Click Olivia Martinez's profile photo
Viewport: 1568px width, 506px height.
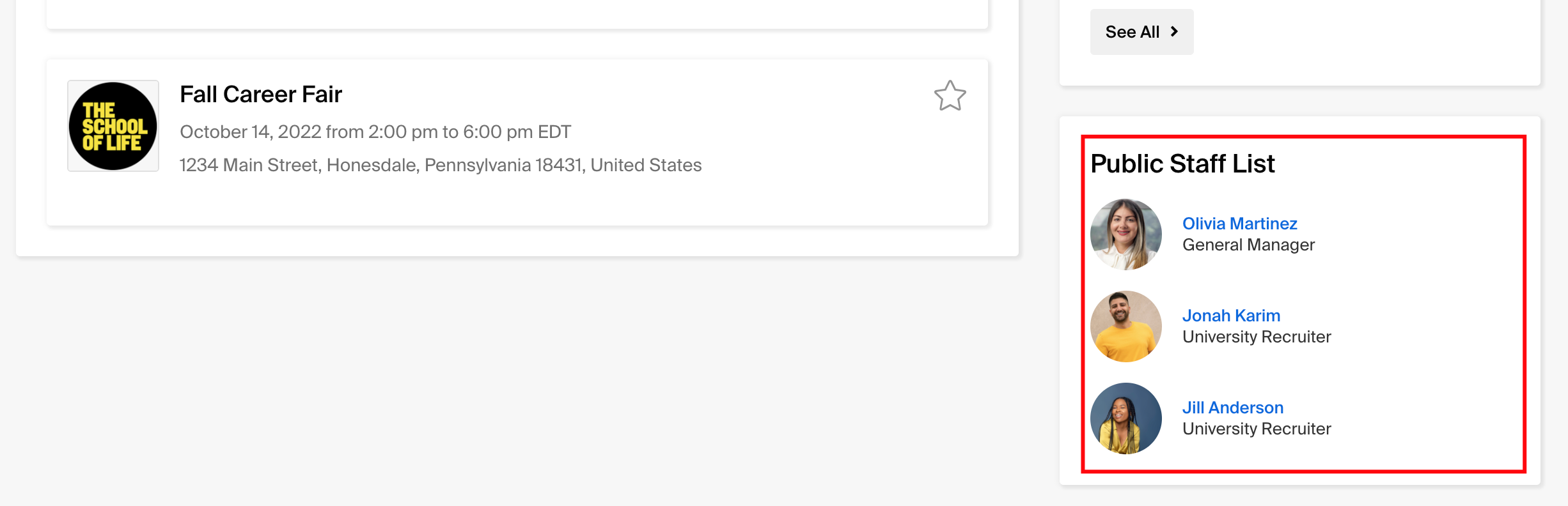coord(1125,233)
